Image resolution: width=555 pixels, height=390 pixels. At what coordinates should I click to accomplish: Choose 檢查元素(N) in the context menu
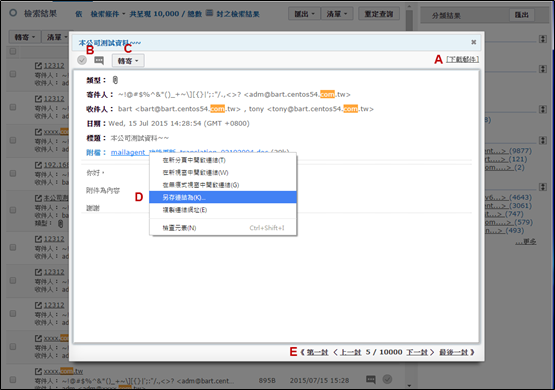click(x=223, y=228)
